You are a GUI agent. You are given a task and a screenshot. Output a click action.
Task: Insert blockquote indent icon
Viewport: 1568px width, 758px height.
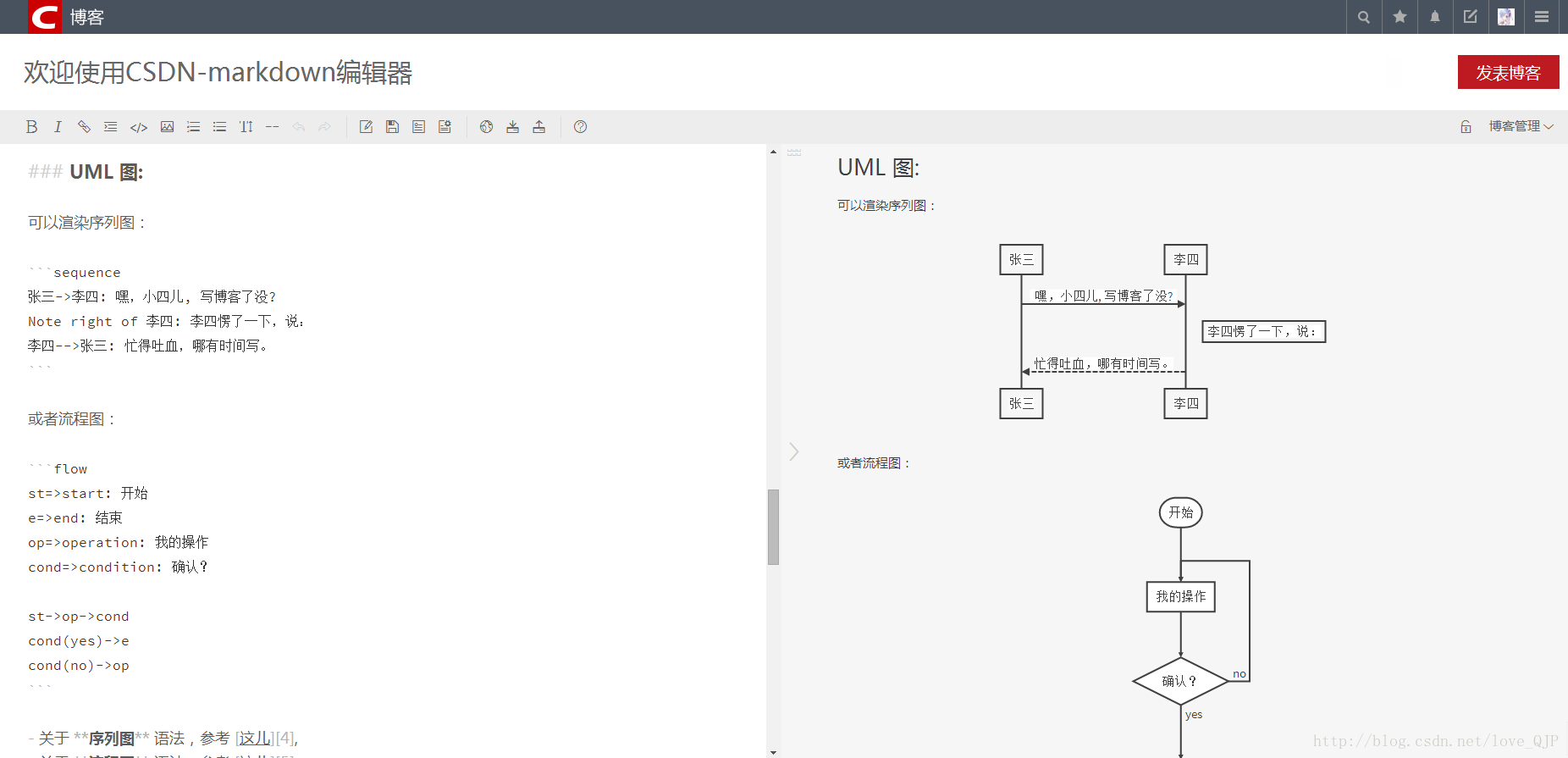pos(110,127)
